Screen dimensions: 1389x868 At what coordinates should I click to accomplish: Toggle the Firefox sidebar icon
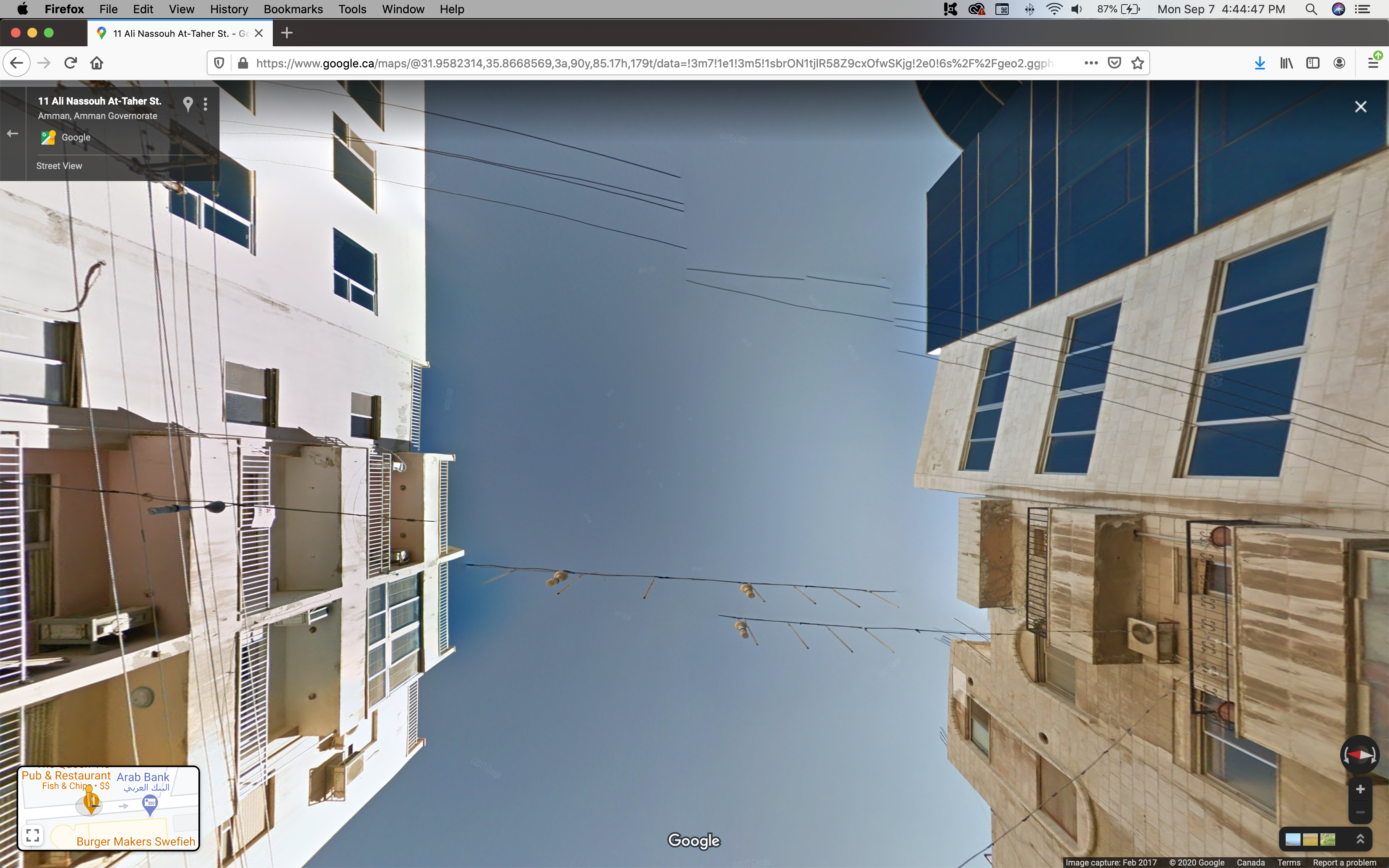click(1313, 63)
